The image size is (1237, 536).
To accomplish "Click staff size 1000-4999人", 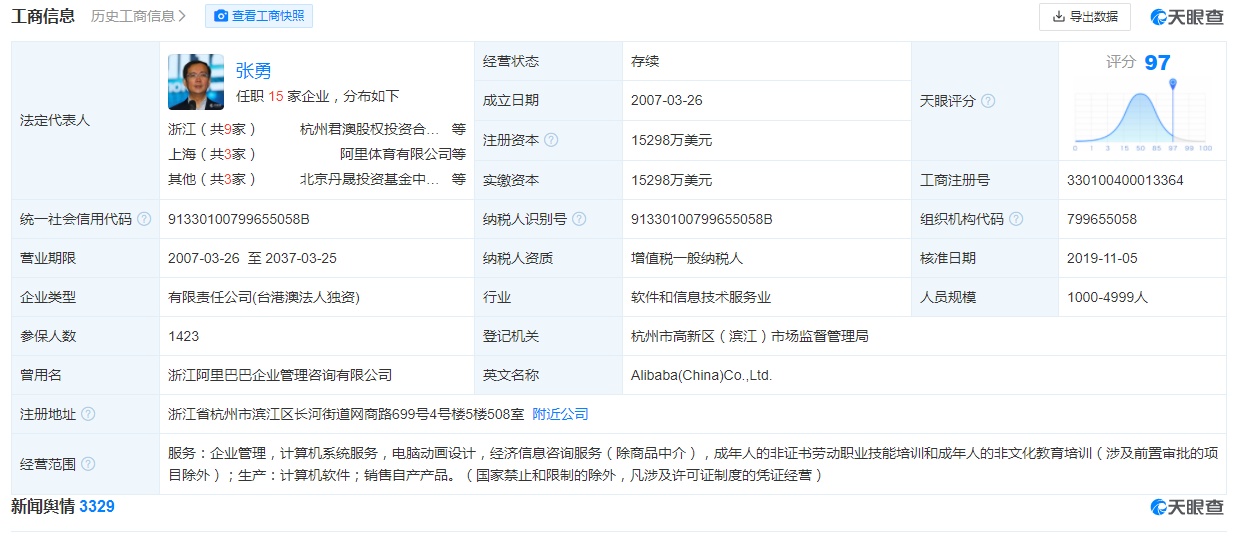I will point(1107,297).
